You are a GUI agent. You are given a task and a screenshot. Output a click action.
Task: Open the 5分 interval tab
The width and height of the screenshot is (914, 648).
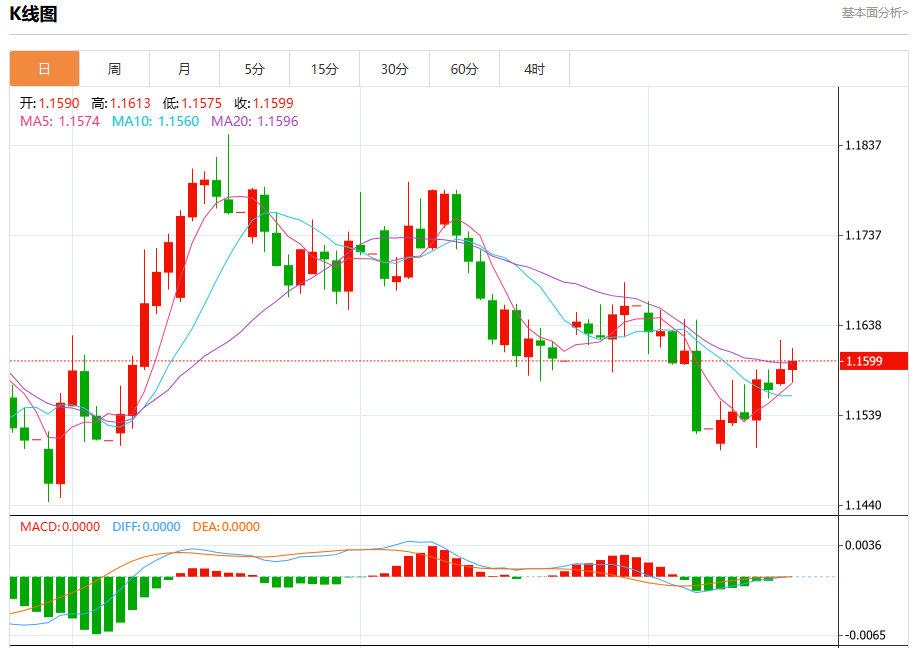tap(254, 69)
